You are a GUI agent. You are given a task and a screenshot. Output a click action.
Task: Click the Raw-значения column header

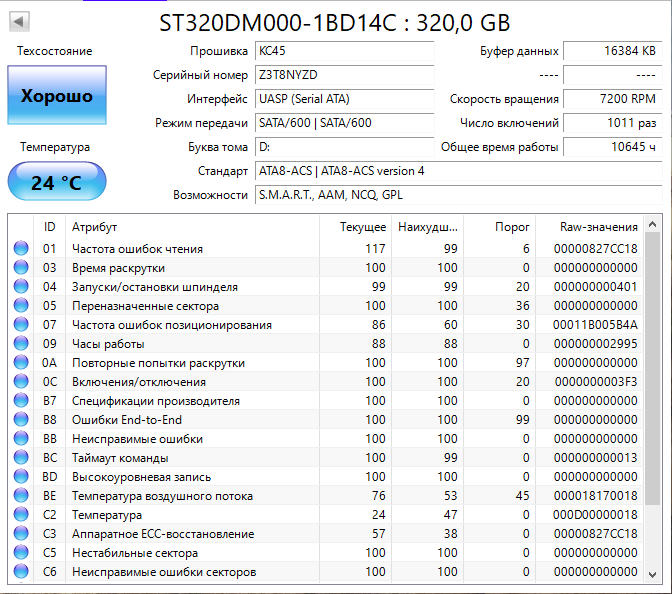pos(590,227)
